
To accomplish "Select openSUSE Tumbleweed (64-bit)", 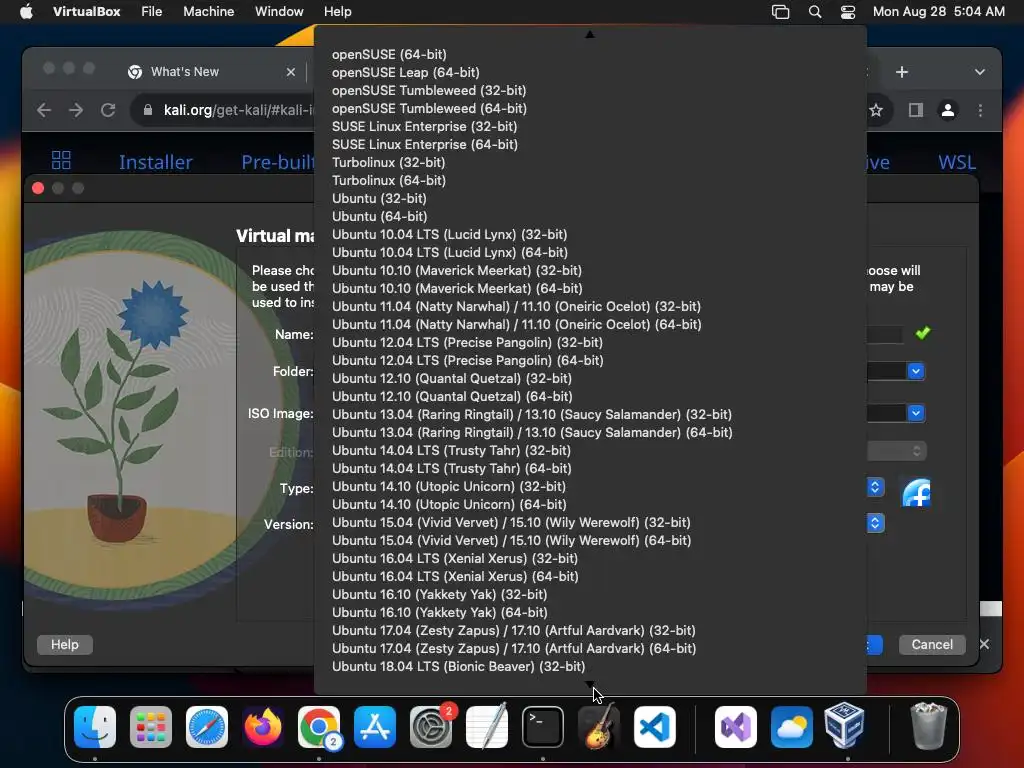I will click(429, 108).
